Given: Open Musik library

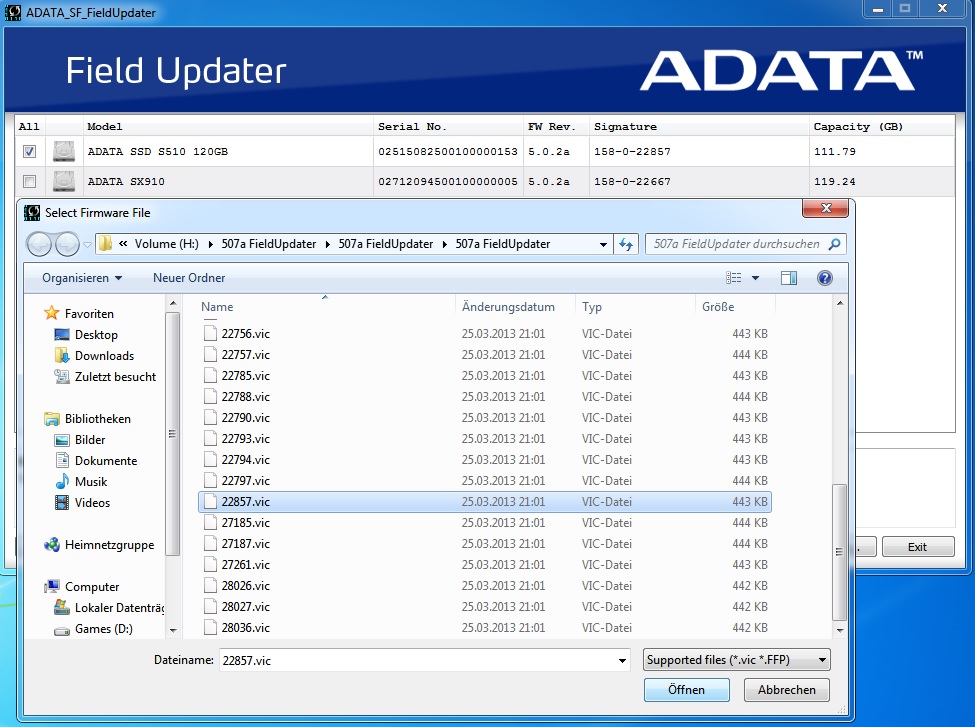Looking at the screenshot, I should [81, 482].
